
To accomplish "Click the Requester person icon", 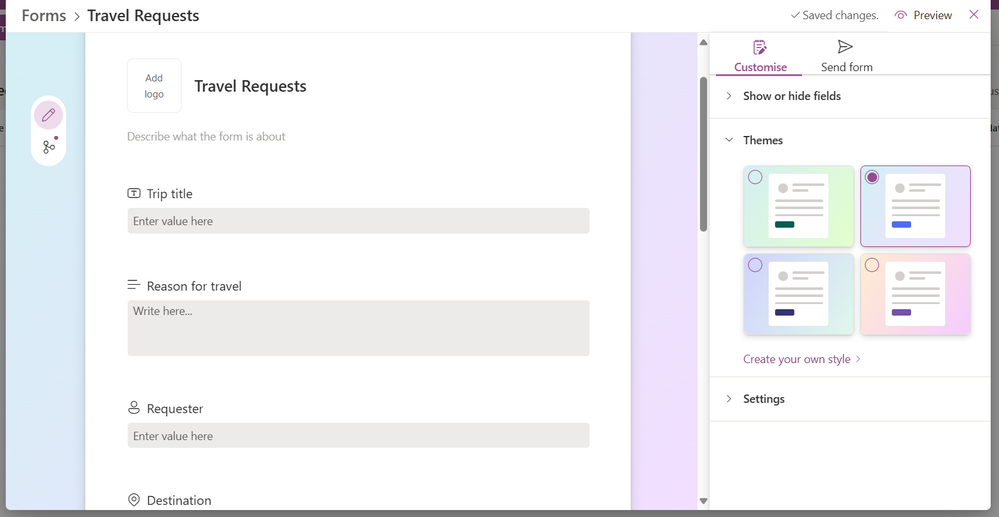I will coord(134,408).
